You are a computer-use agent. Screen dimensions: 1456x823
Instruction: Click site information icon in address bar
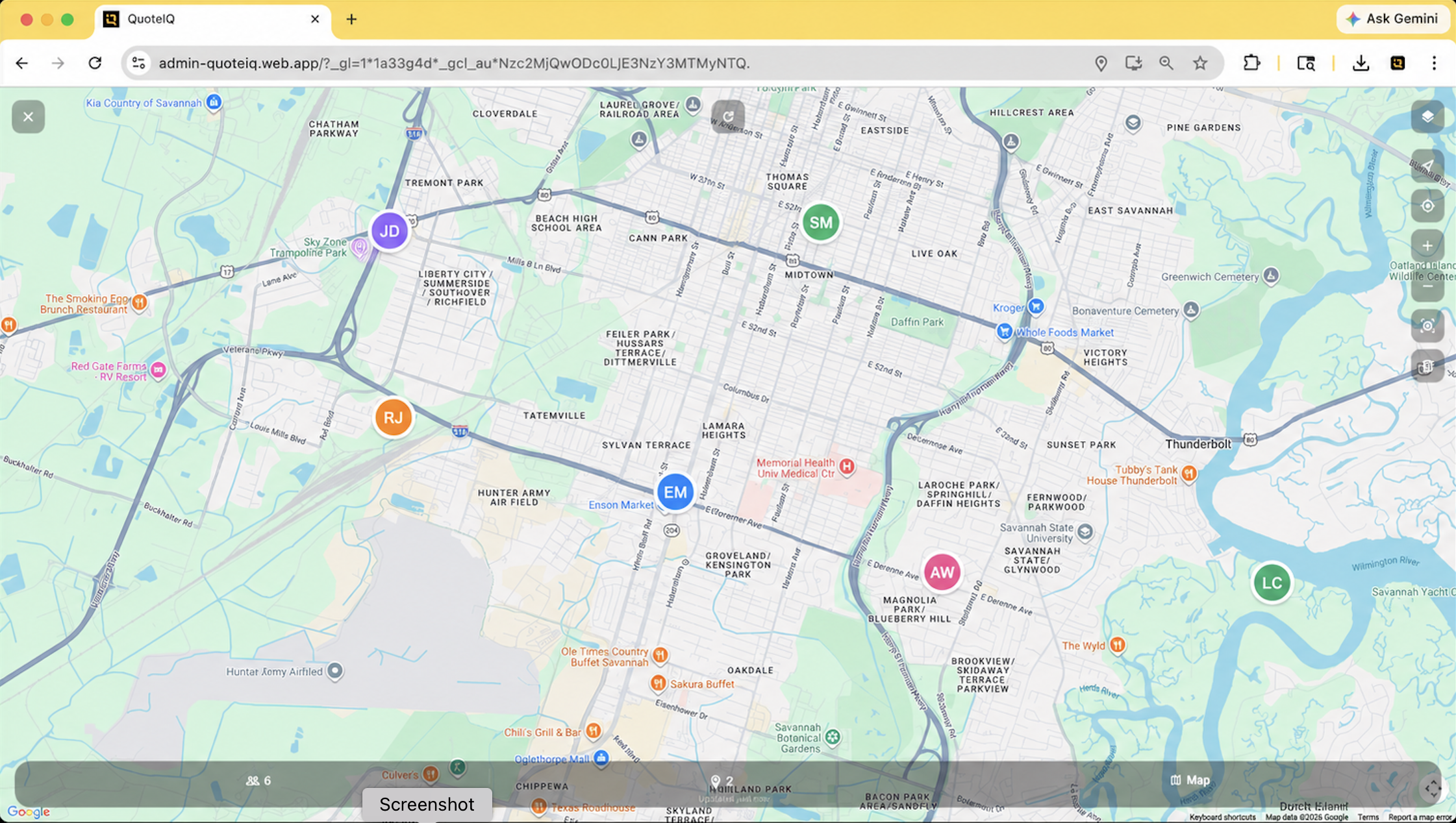138,63
